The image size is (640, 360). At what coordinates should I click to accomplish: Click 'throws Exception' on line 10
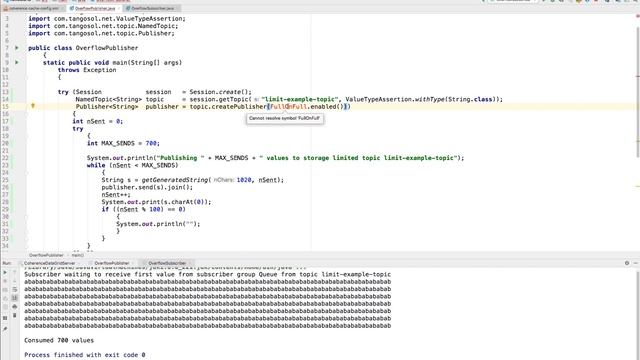click(87, 70)
